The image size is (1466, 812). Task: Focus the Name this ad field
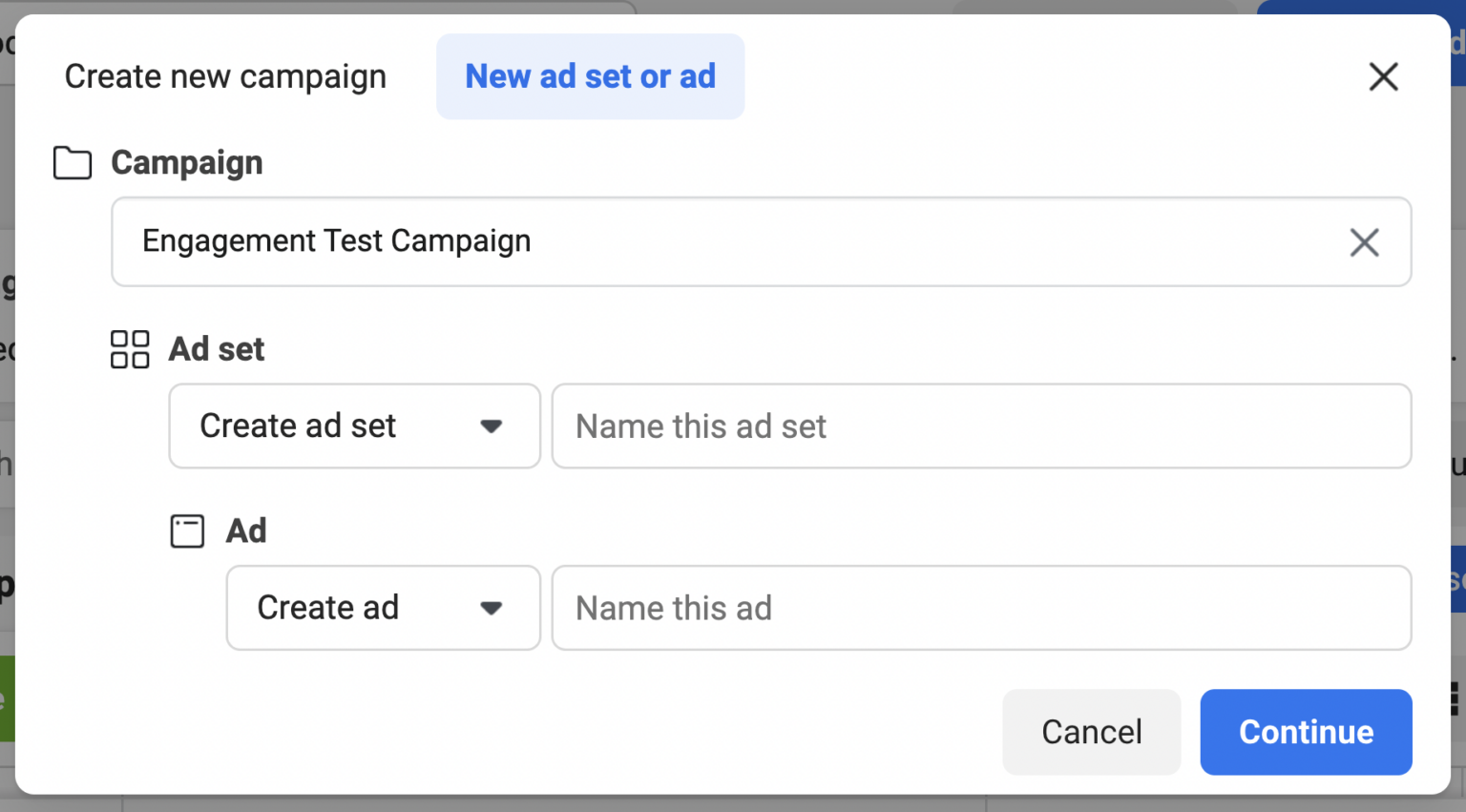pos(981,608)
